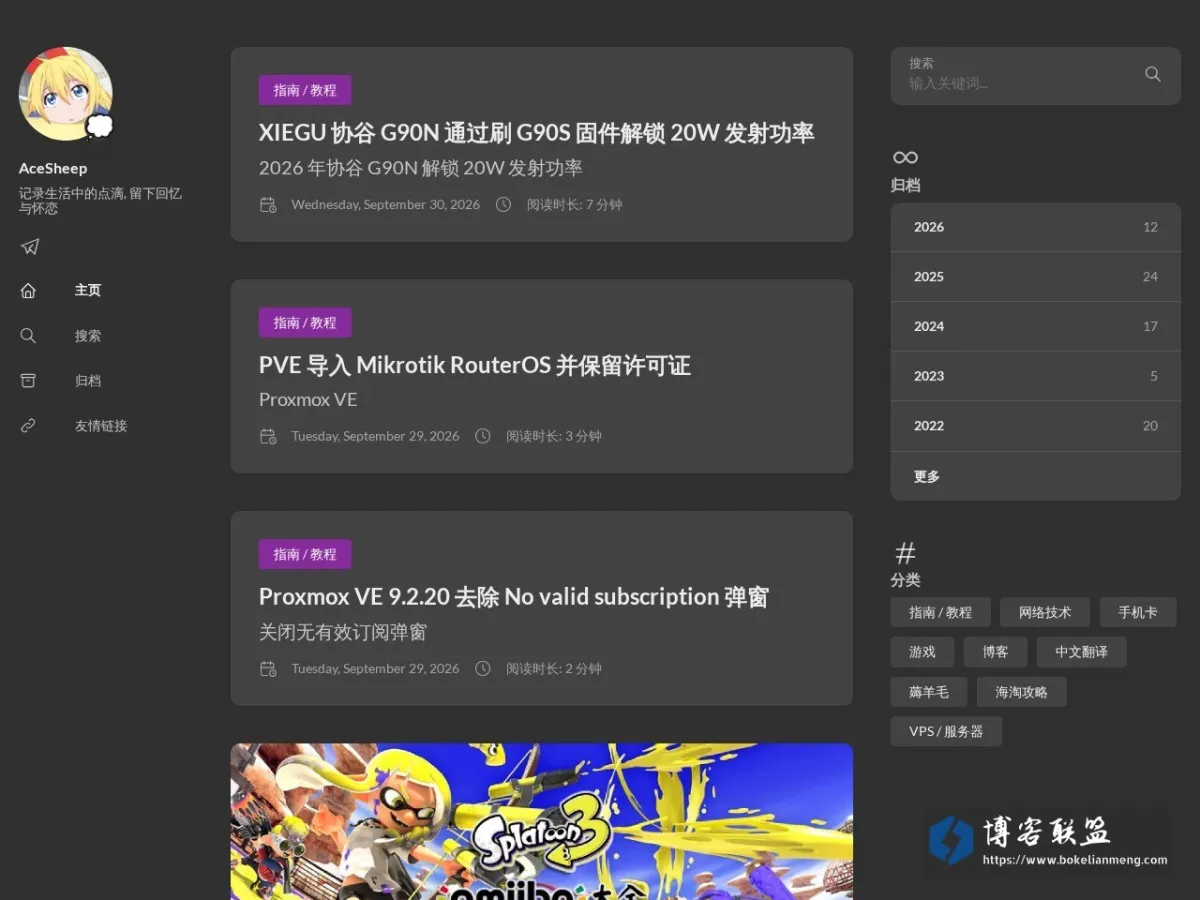
Task: Click the AceSheep avatar image
Action: click(65, 94)
